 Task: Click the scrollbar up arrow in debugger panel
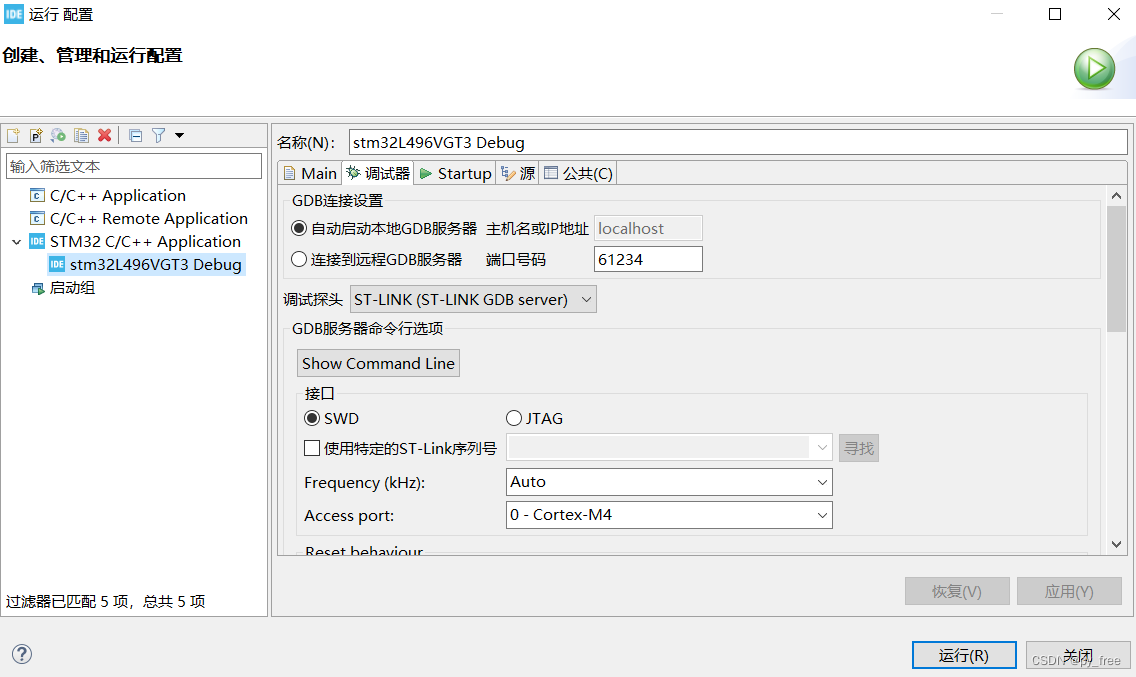(x=1116, y=196)
